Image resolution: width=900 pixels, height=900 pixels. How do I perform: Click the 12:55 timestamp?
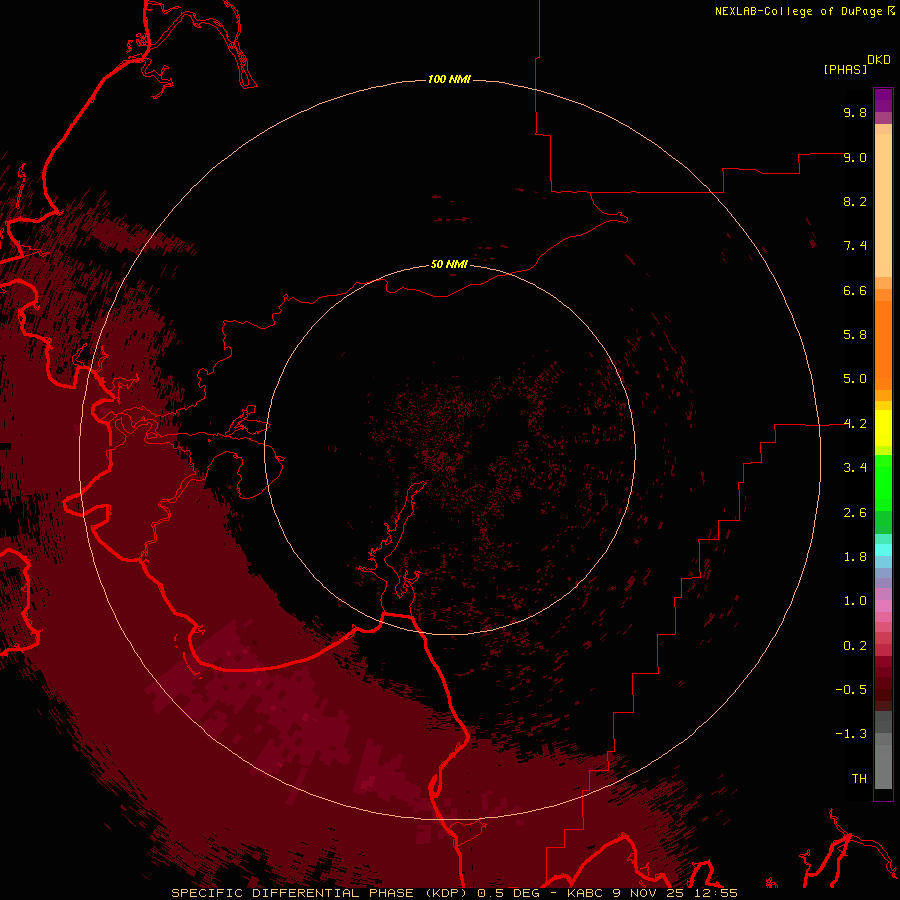pyautogui.click(x=716, y=893)
